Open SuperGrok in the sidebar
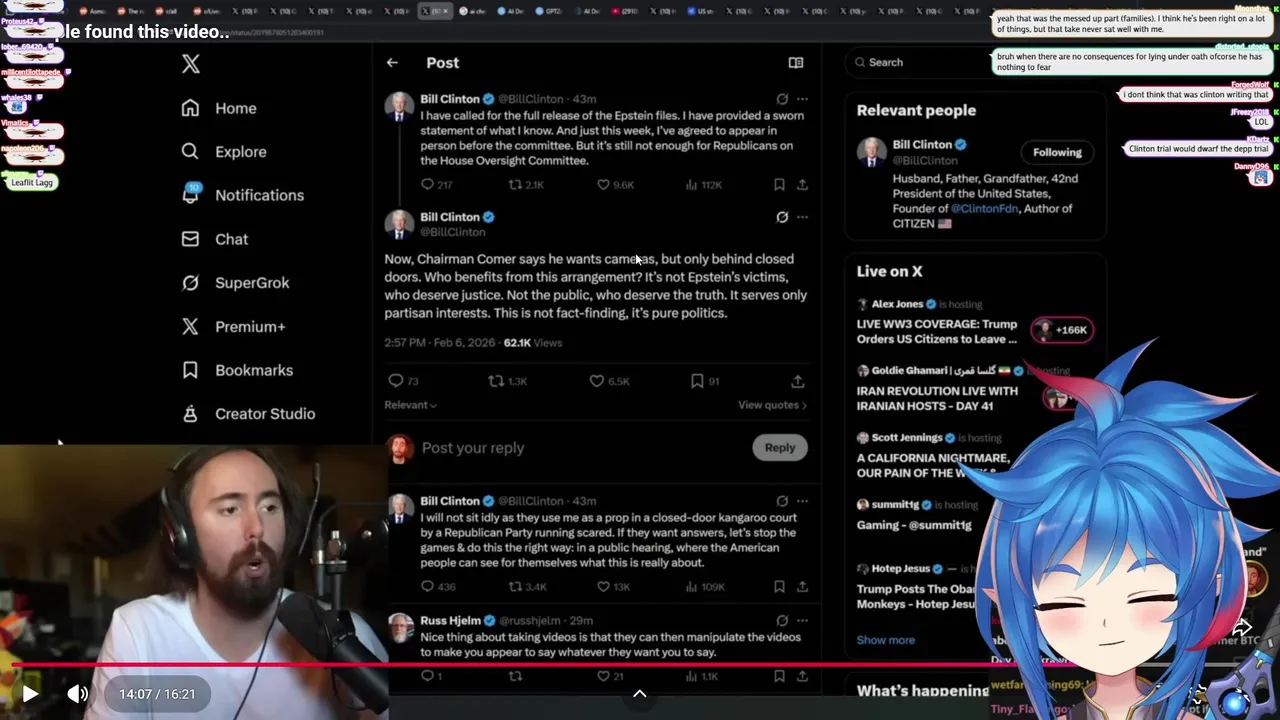 pyautogui.click(x=235, y=283)
